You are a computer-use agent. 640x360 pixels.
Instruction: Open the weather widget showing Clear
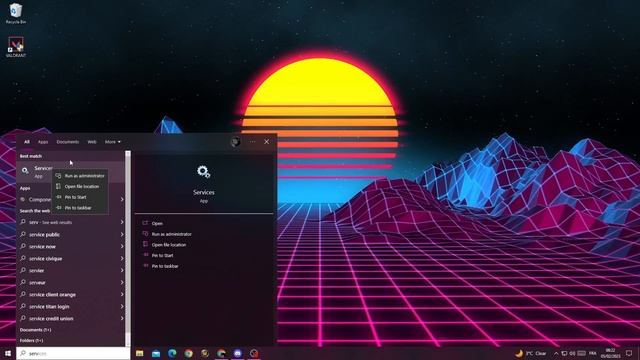(531, 353)
